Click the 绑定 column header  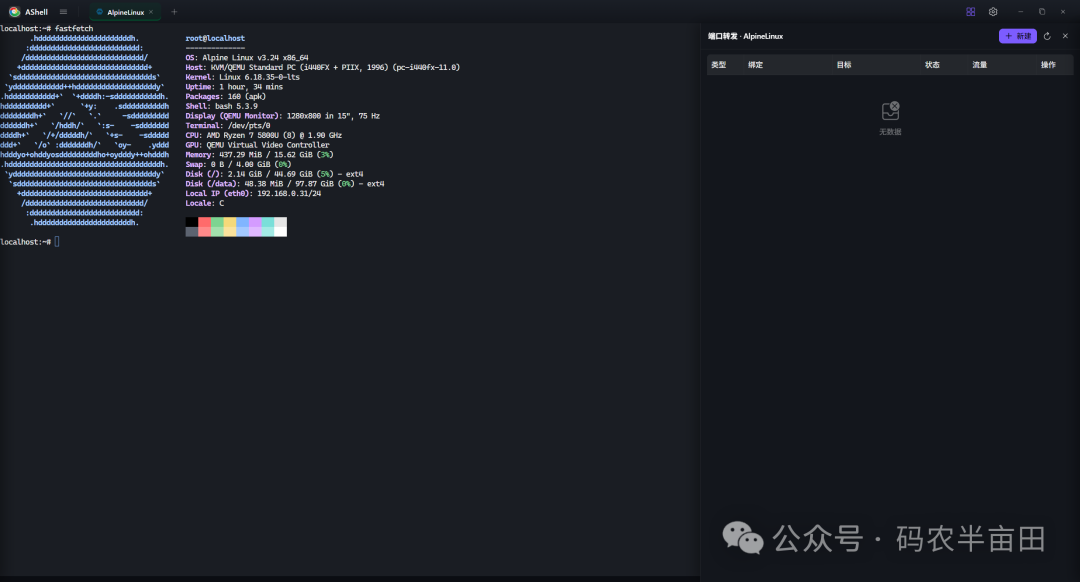pyautogui.click(x=756, y=65)
